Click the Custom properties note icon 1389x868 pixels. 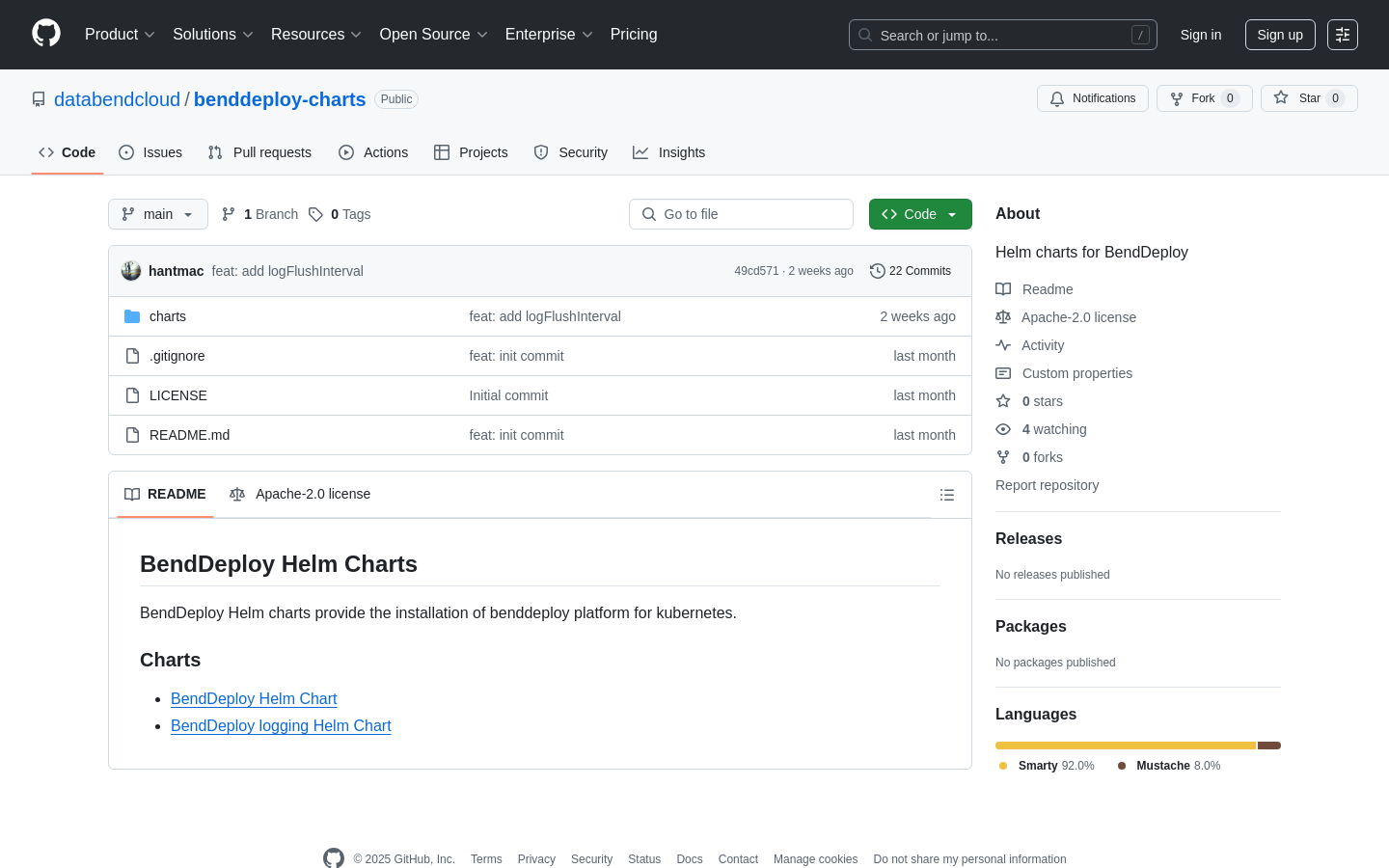tap(1003, 373)
